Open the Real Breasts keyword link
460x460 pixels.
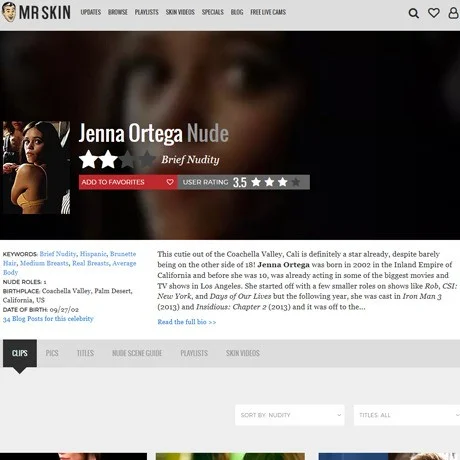coord(90,263)
